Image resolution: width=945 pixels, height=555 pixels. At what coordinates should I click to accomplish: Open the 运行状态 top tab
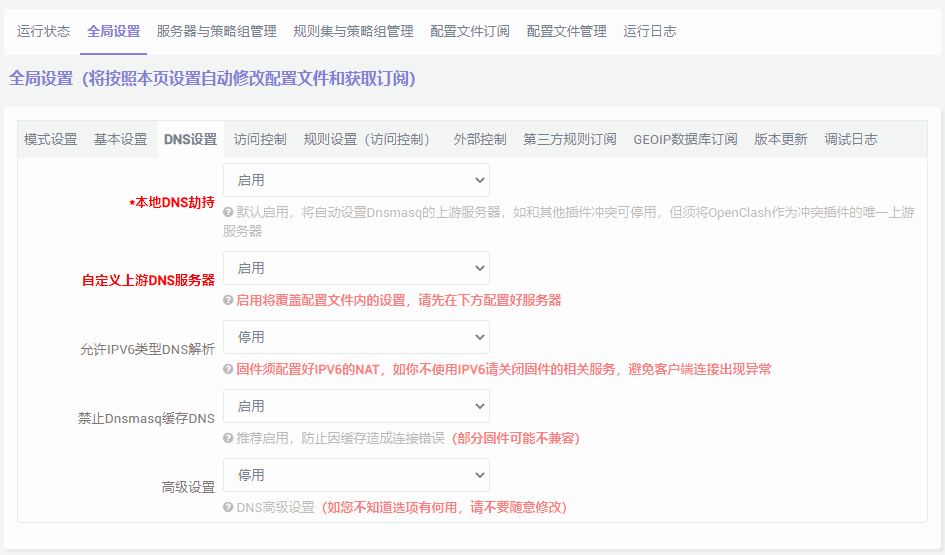[x=43, y=31]
